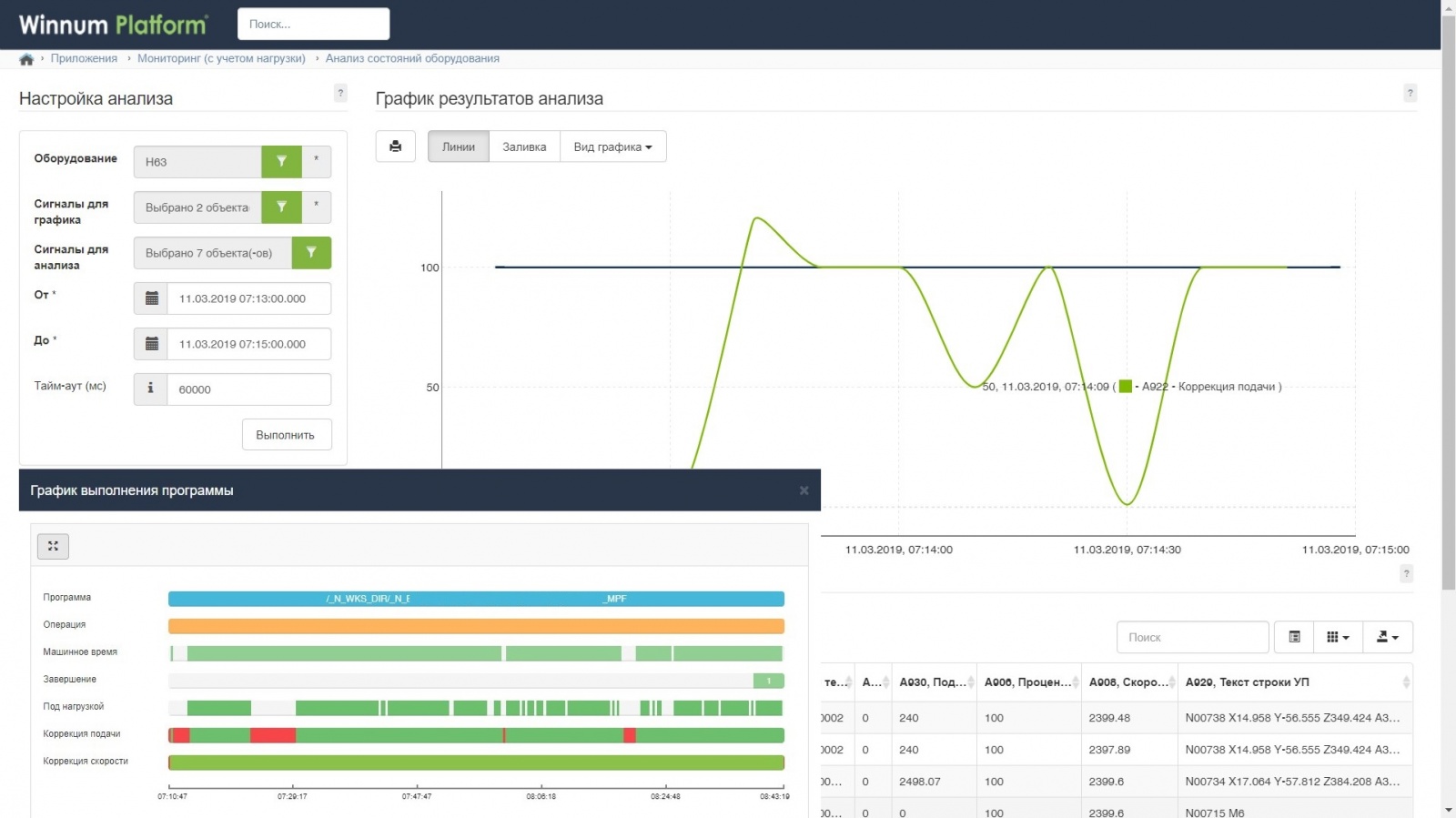Click the Winnum Platform logo
This screenshot has height=818, width=1456.
[x=114, y=25]
